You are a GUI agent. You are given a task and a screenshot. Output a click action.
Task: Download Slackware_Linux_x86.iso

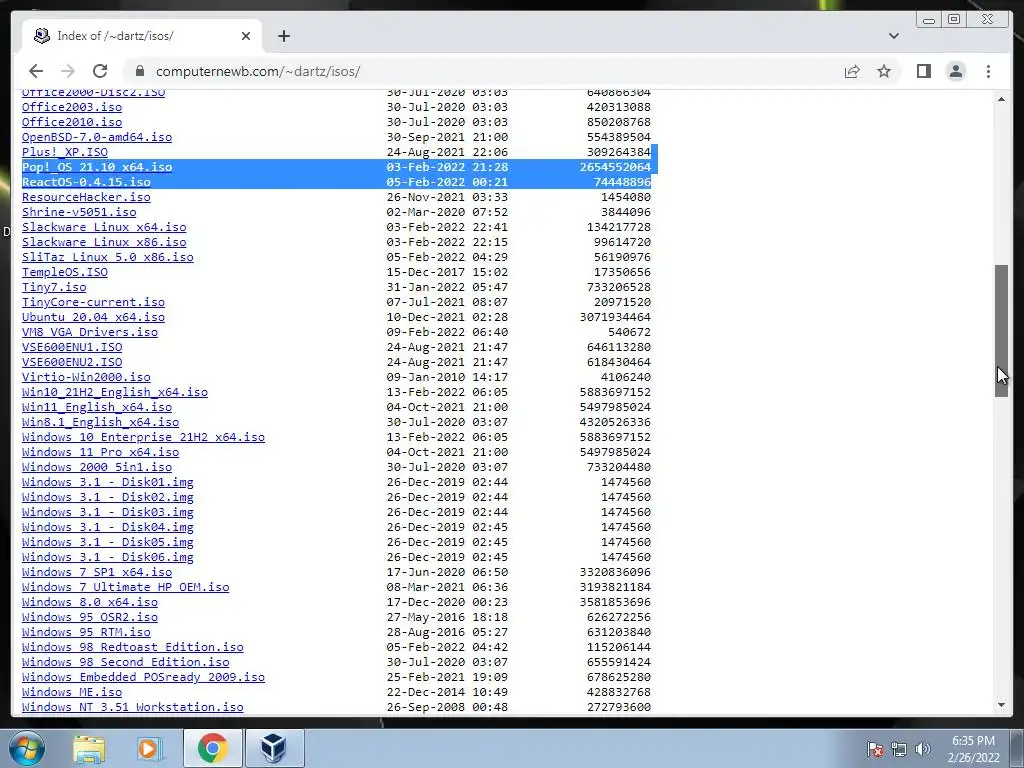(104, 242)
